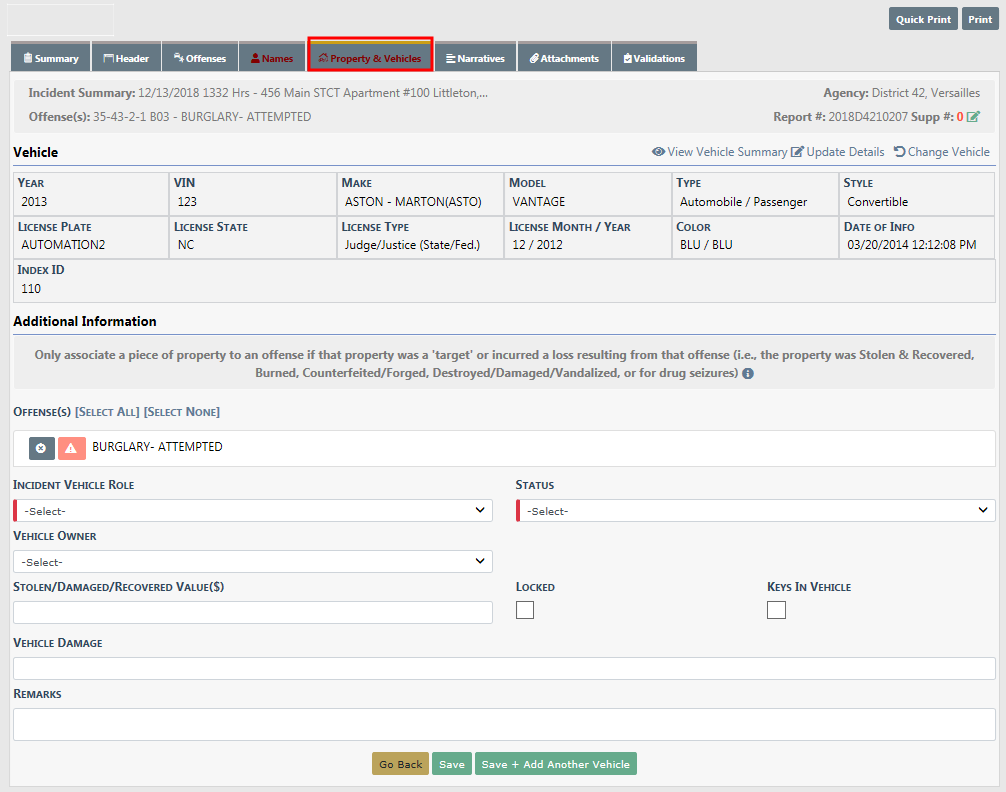Enable the Keys In Vehicle checkbox

click(x=776, y=610)
